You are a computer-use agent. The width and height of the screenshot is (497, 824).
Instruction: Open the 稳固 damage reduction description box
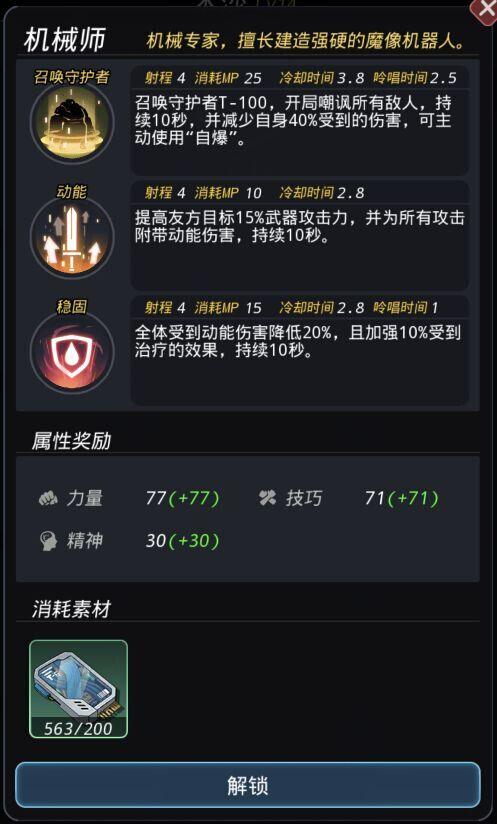pyautogui.click(x=299, y=362)
